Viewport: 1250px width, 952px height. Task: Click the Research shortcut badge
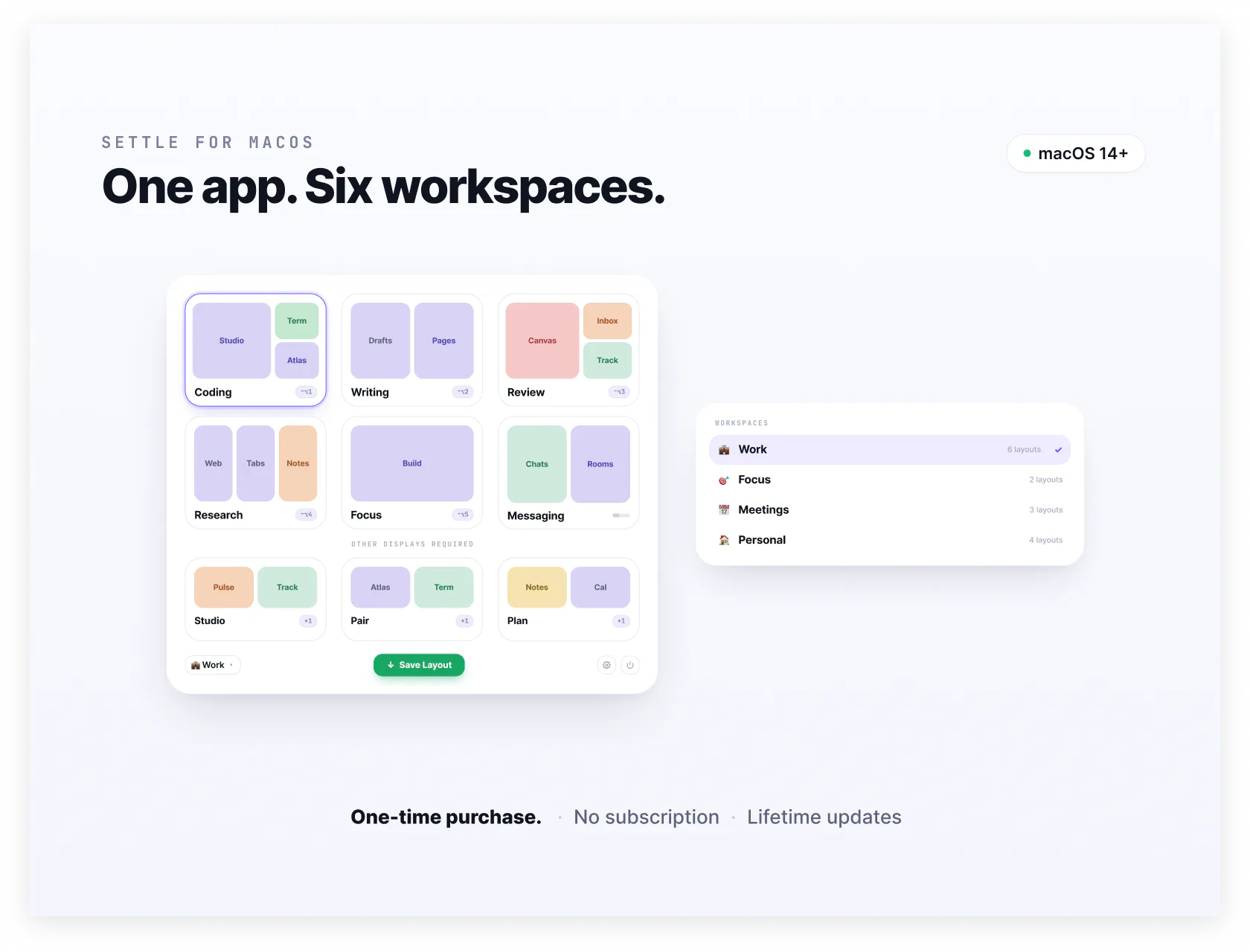[307, 515]
